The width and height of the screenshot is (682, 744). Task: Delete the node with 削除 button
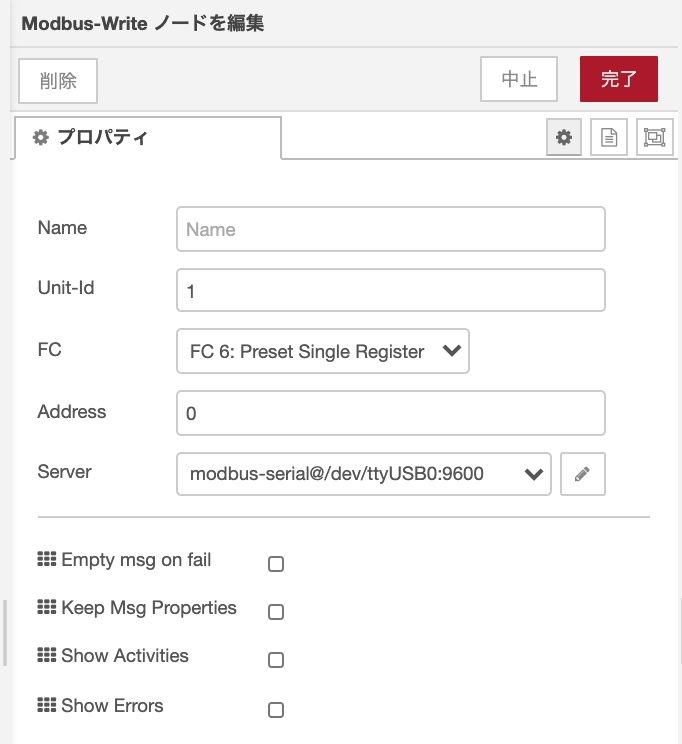pos(58,81)
